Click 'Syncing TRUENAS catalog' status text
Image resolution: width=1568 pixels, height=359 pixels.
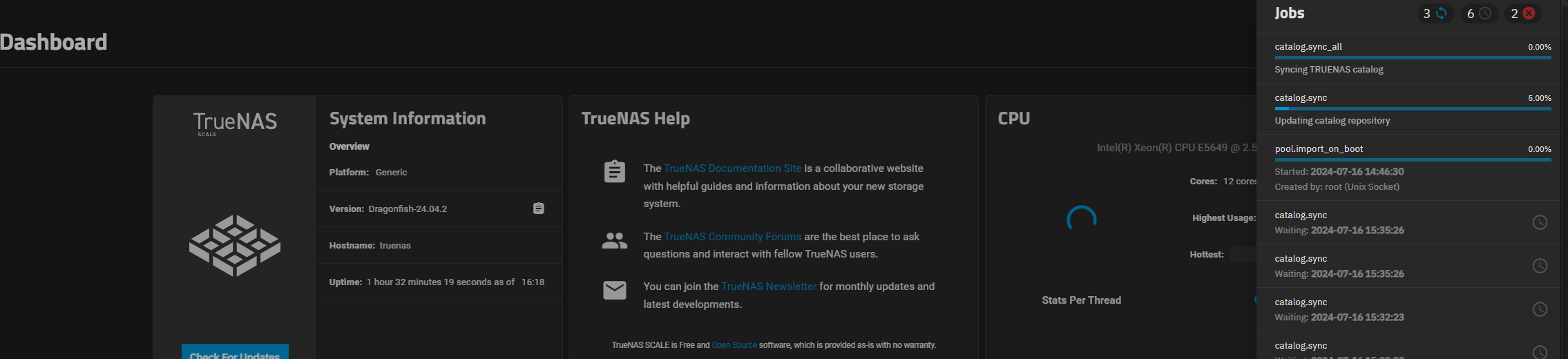(x=1328, y=70)
